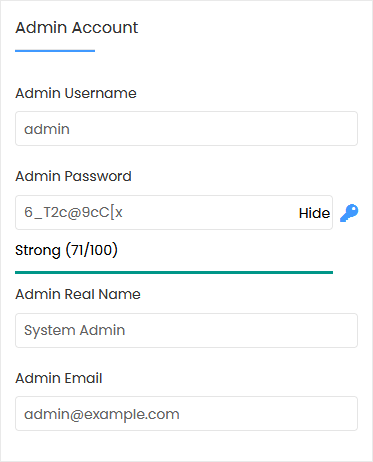
Task: Click the blue underline beneath Admin Account
Action: point(55,51)
